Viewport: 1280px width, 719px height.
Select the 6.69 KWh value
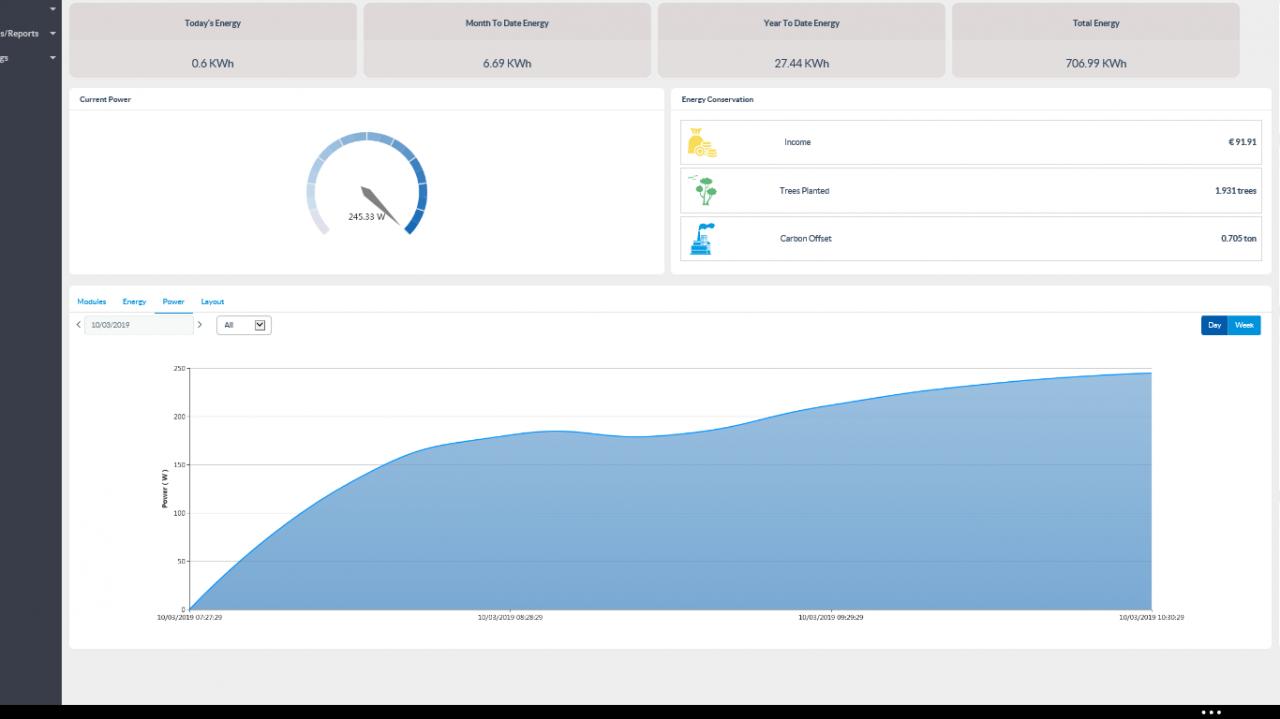pyautogui.click(x=507, y=63)
